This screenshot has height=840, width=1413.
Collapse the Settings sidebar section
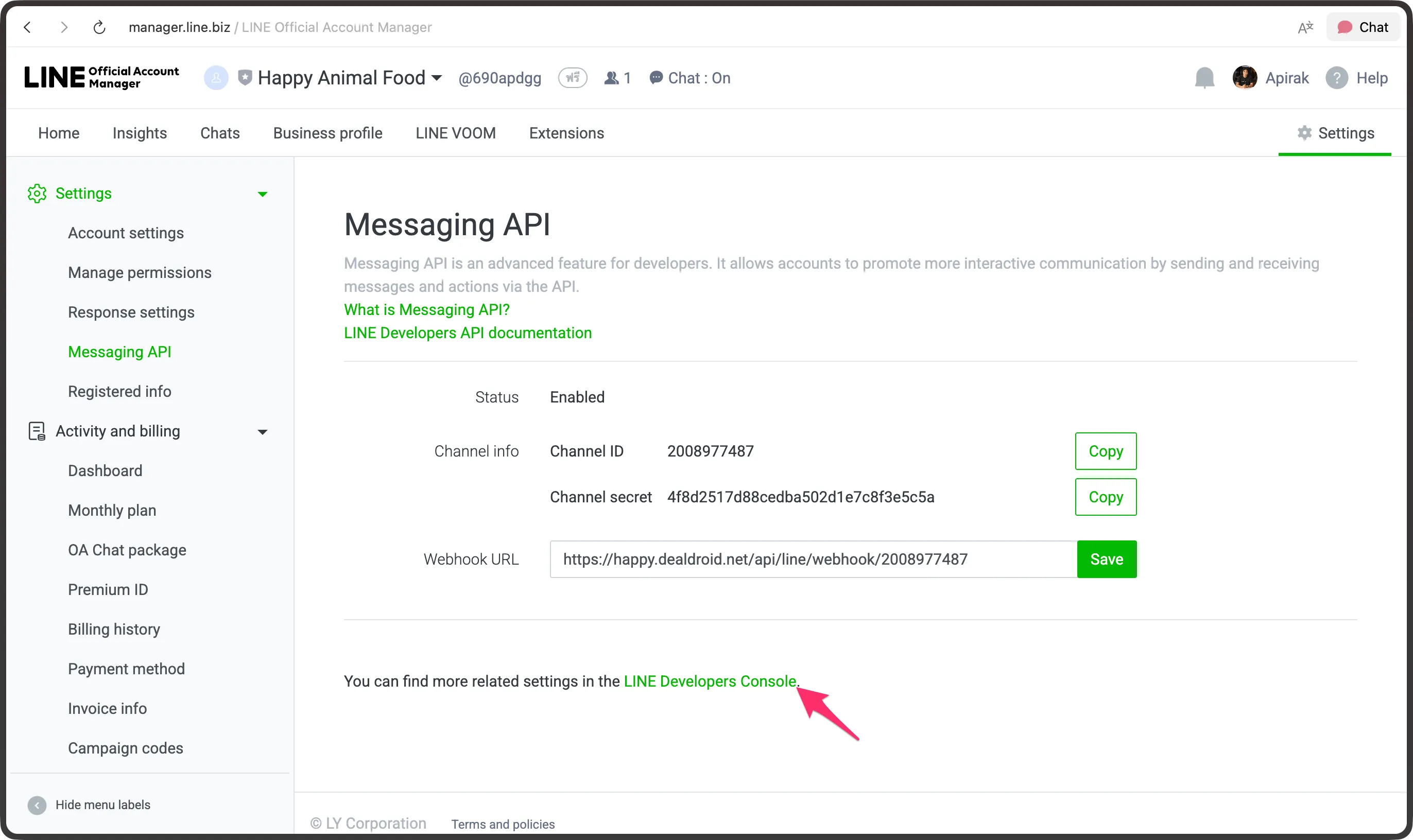tap(262, 194)
